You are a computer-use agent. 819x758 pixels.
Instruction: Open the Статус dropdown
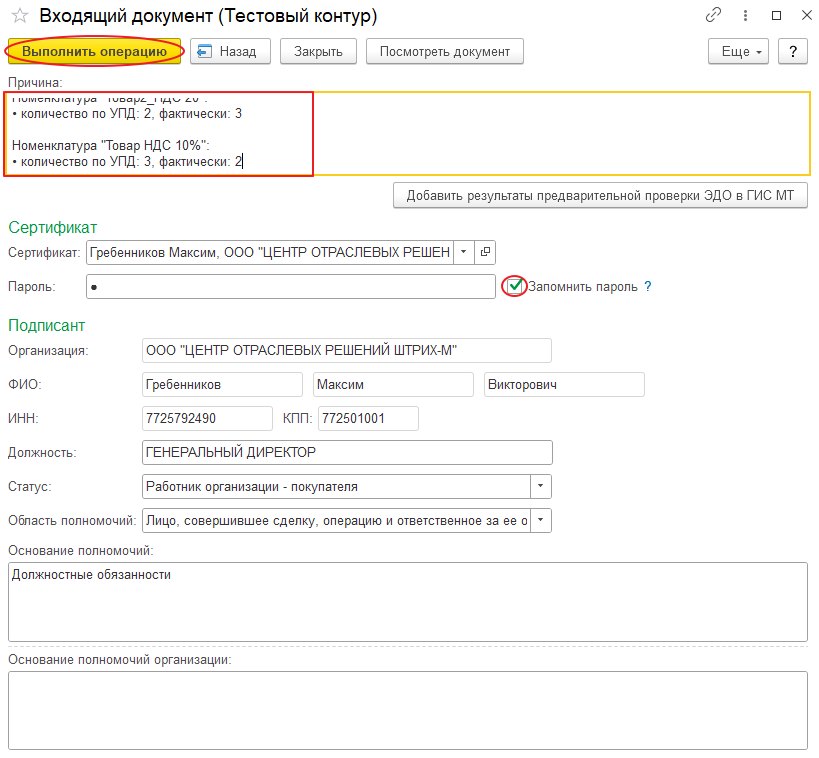coord(541,486)
